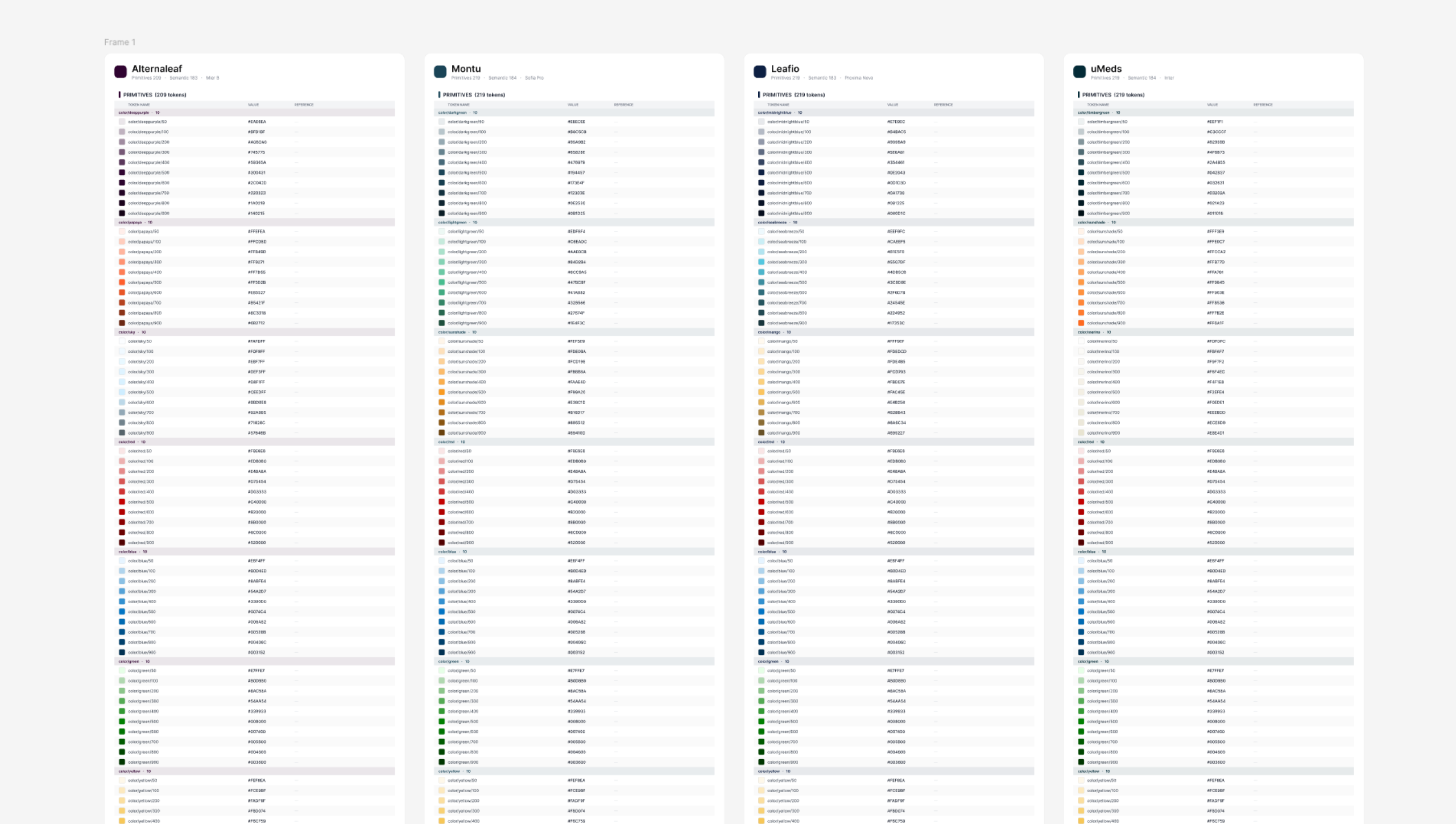Click the color/papaya group header row
The image size is (1456, 824).
254,223
